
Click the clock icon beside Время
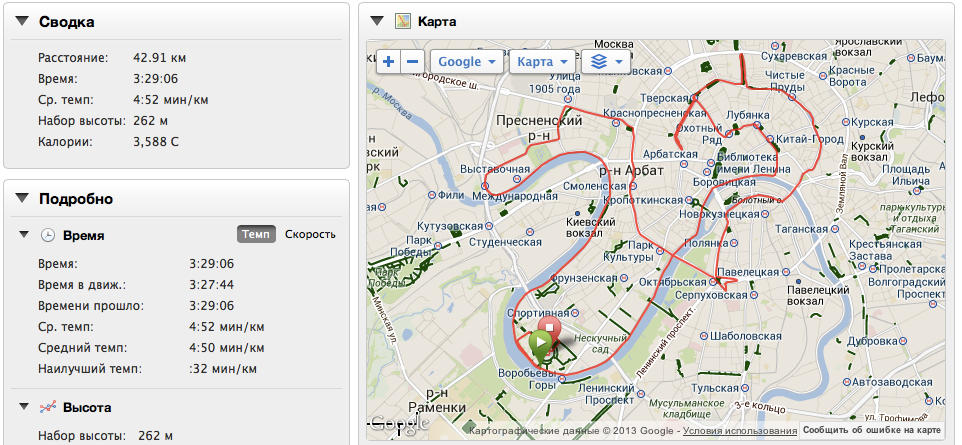[48, 235]
